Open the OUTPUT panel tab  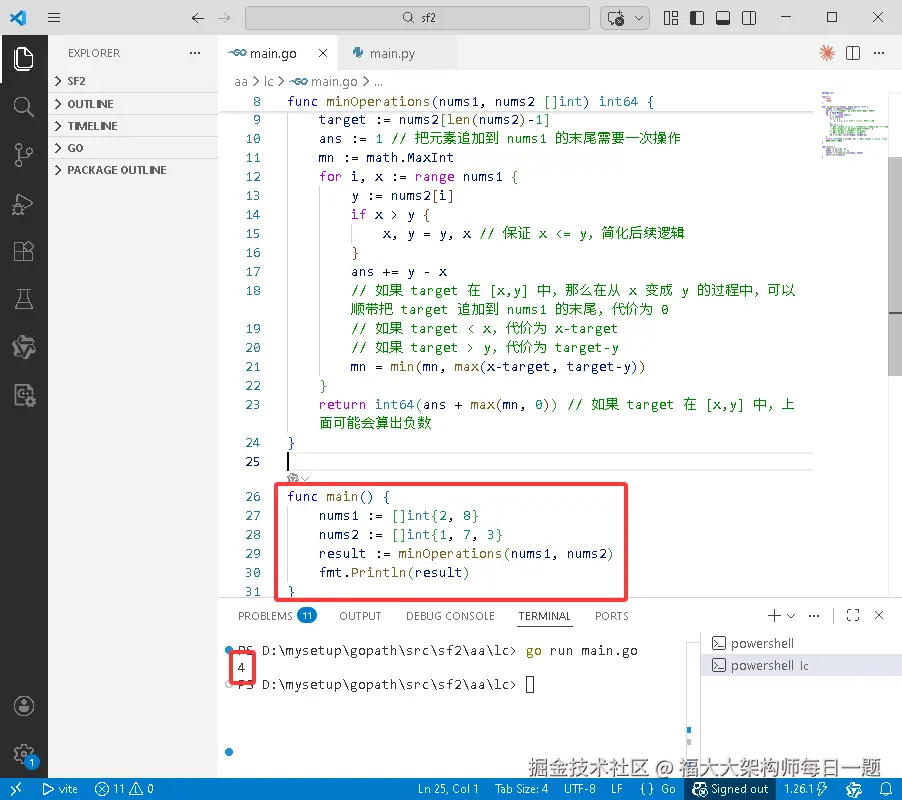pos(360,616)
